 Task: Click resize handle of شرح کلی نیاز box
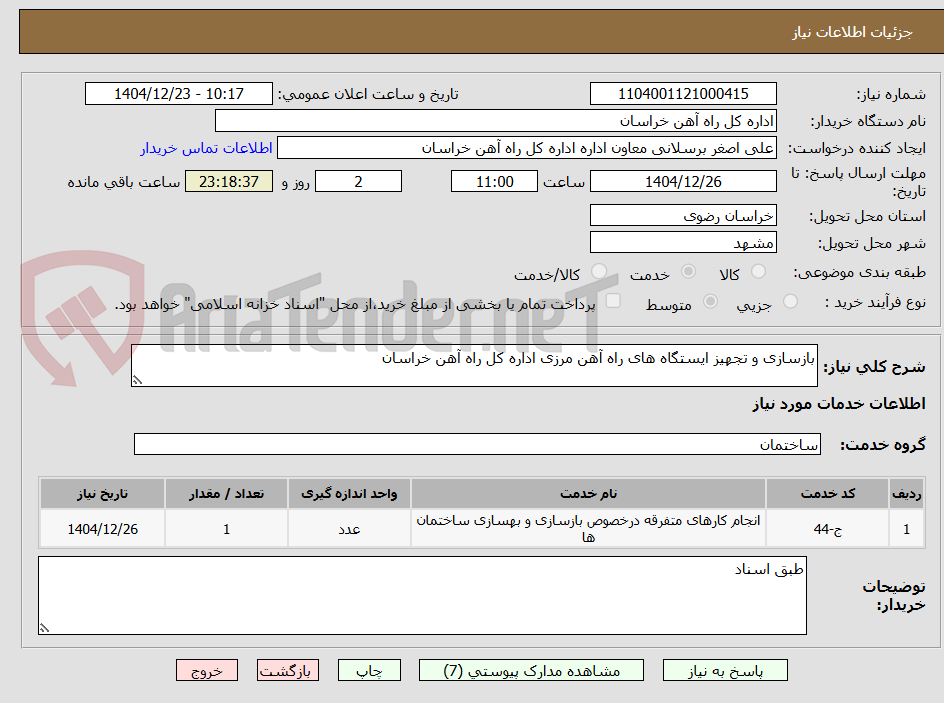coord(137,380)
